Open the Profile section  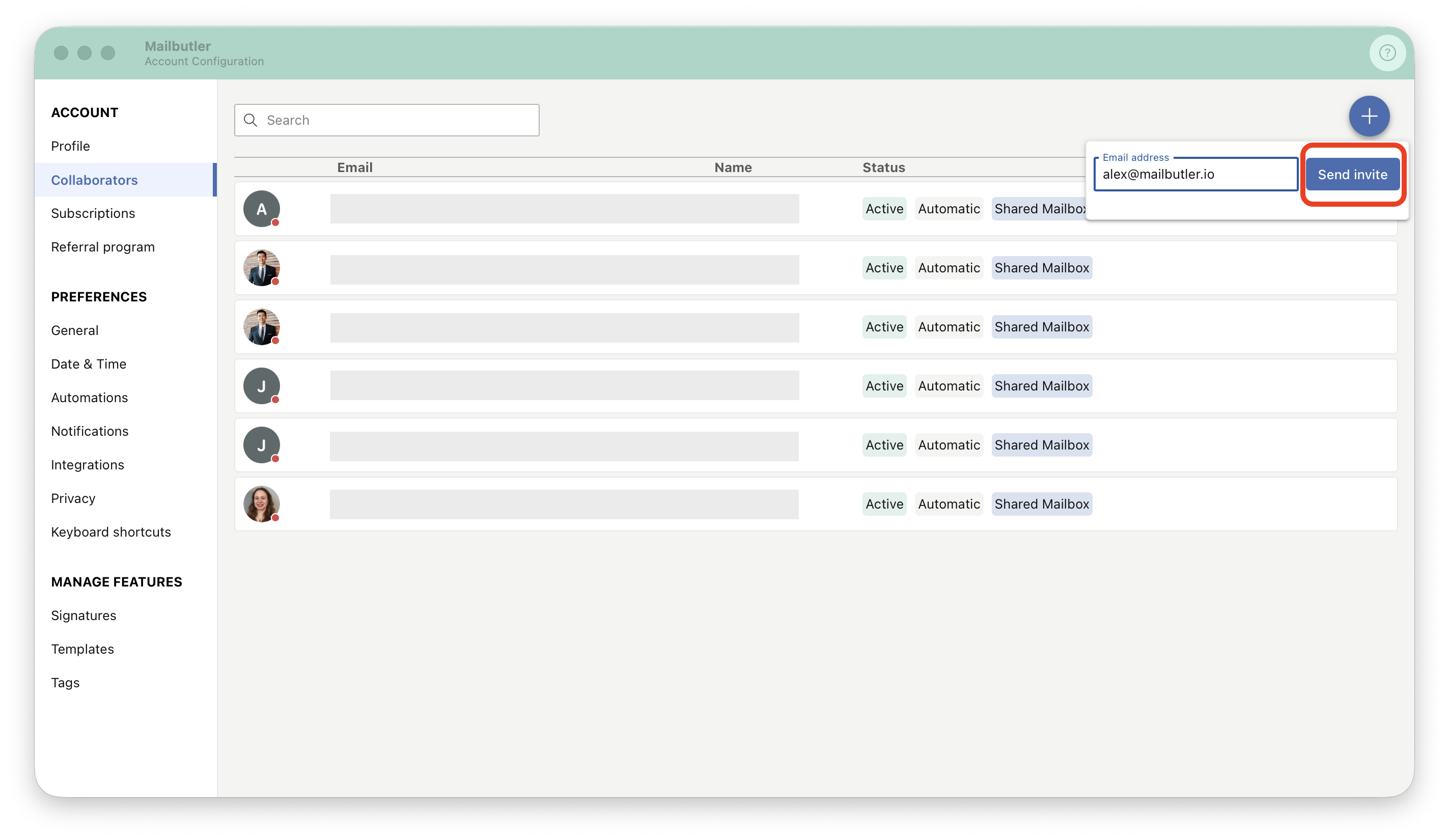point(71,146)
